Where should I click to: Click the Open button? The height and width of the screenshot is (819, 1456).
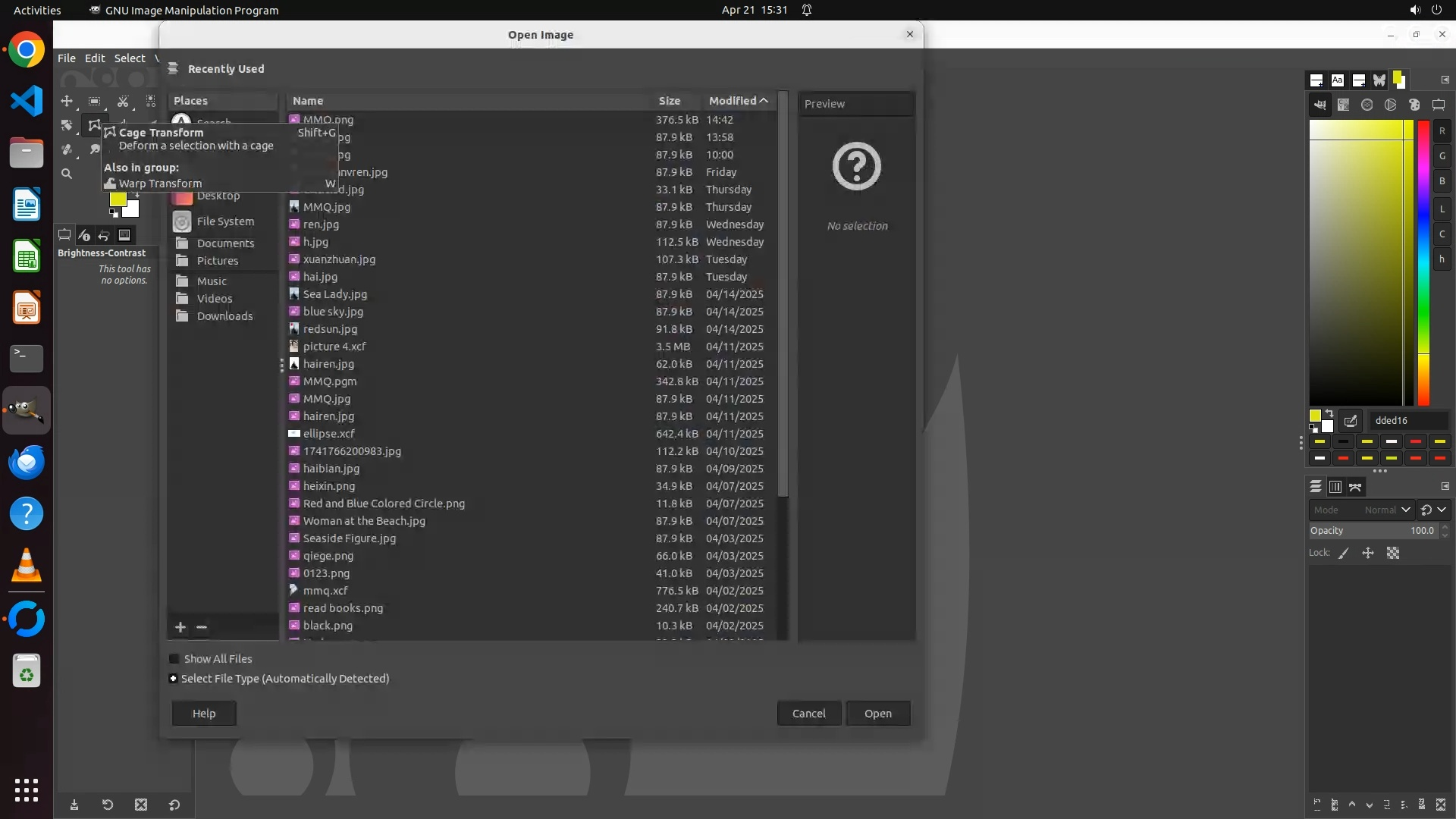pyautogui.click(x=877, y=714)
